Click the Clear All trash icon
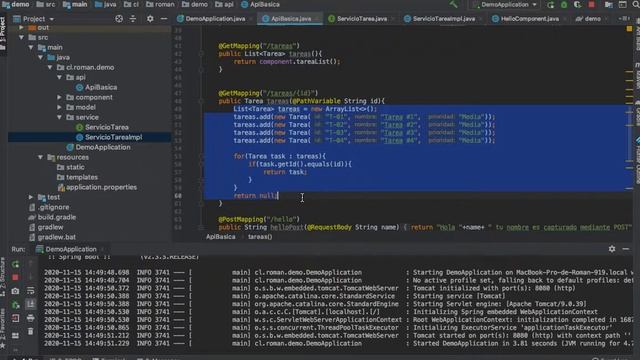This screenshot has height=360, width=640. [31, 331]
